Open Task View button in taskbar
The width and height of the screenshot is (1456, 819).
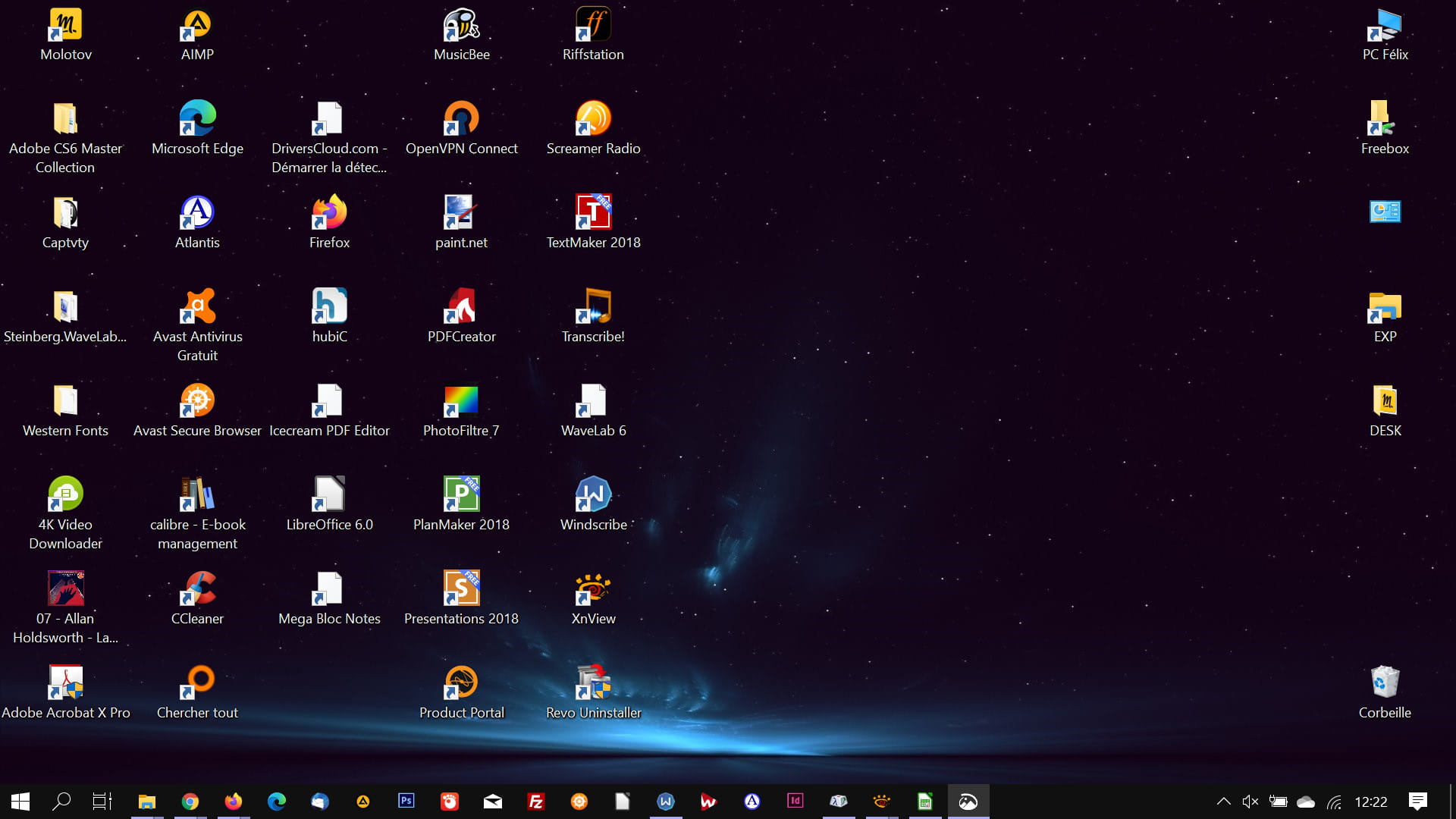point(101,800)
